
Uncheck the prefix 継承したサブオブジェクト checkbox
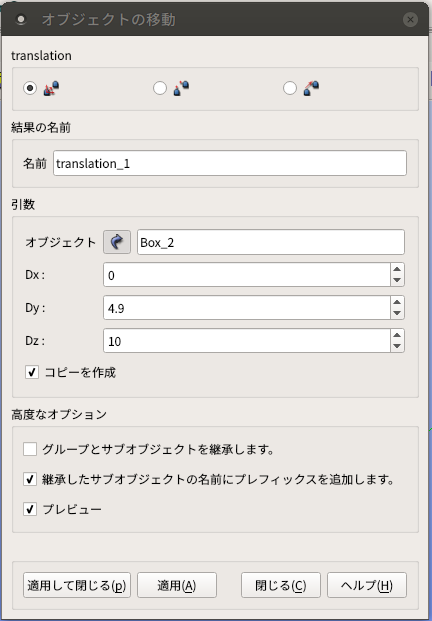click(x=30, y=479)
